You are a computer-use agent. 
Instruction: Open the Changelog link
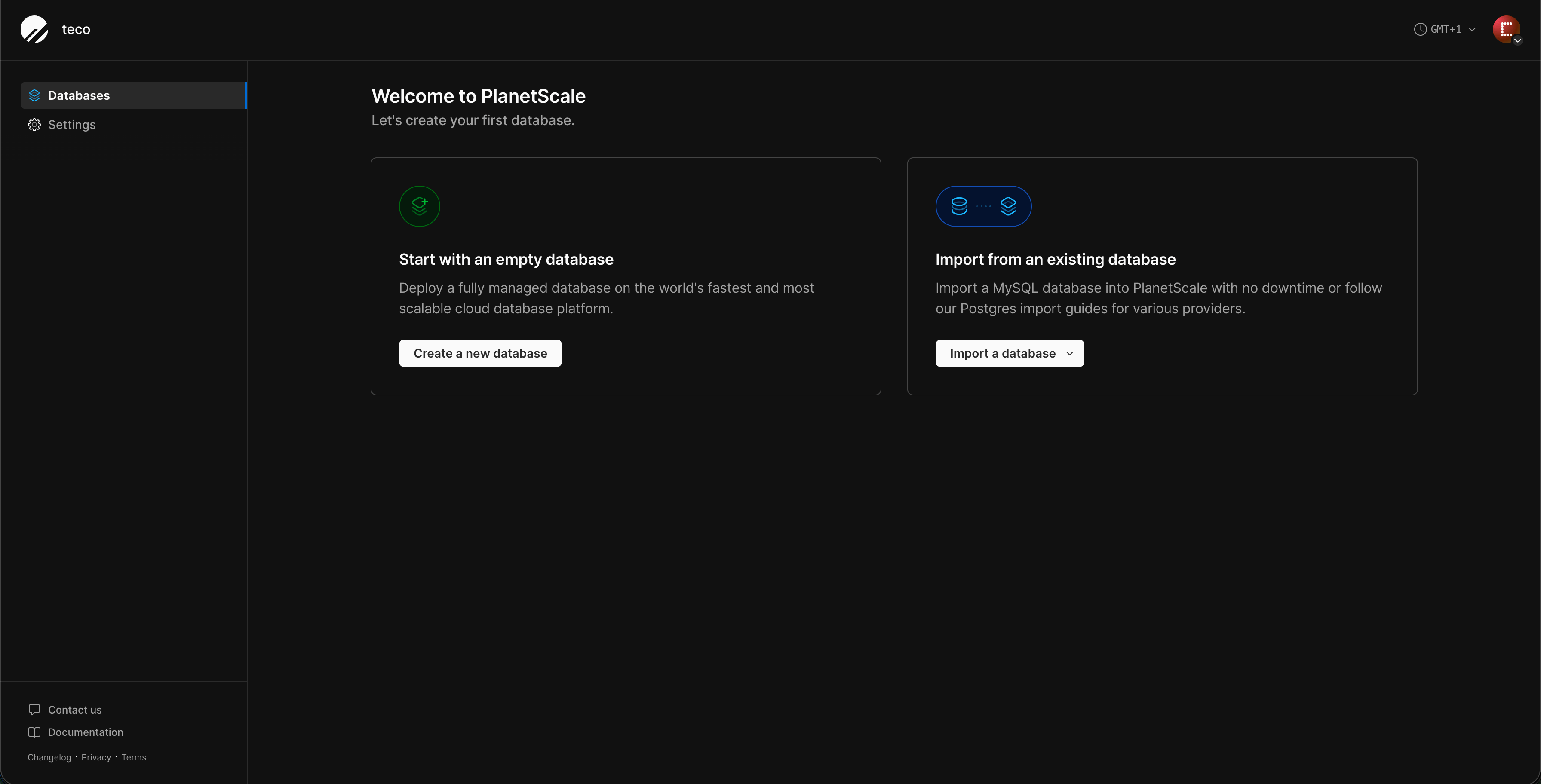49,757
